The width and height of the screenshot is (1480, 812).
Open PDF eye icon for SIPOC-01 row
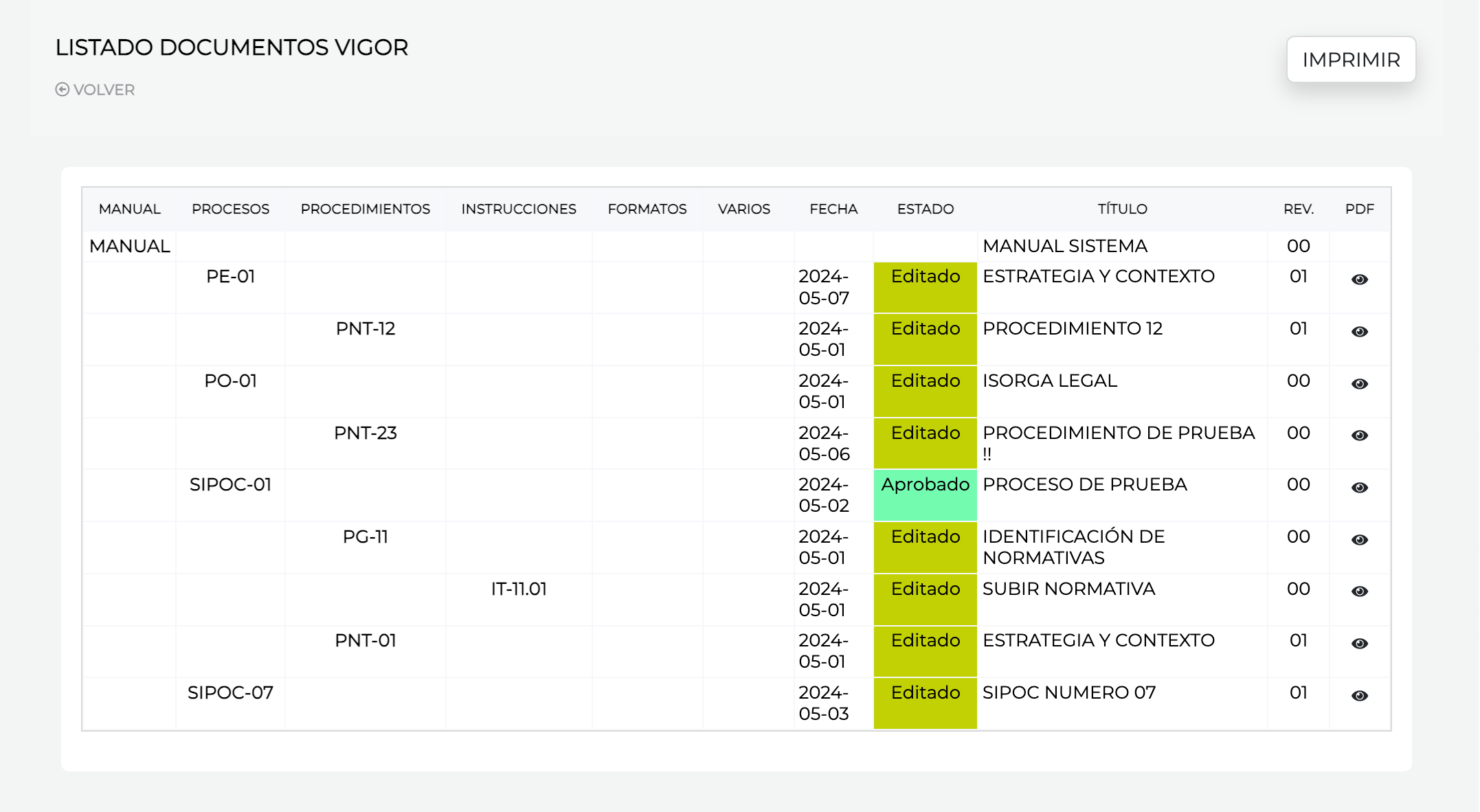click(x=1359, y=488)
